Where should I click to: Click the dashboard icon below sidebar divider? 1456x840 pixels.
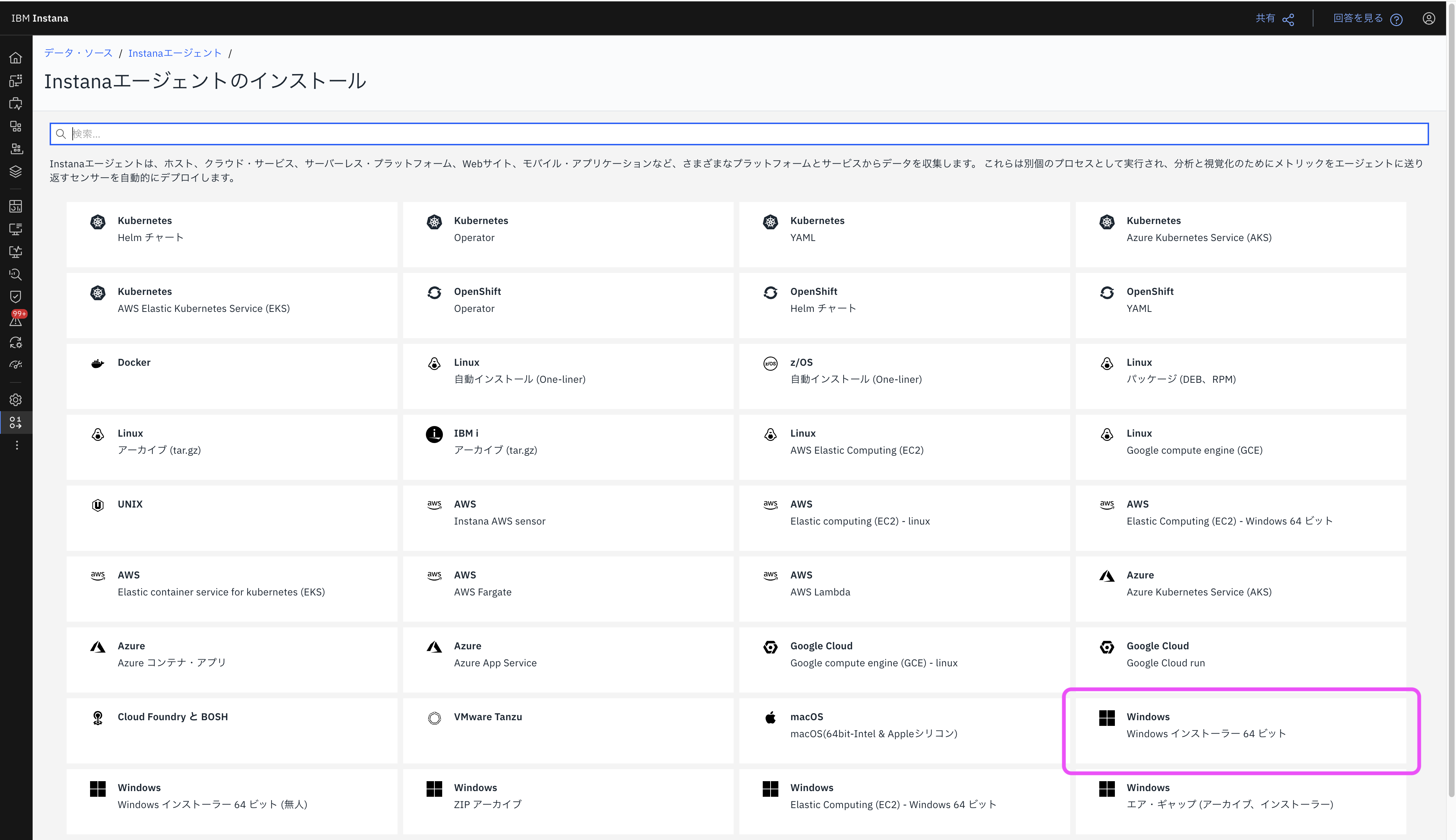coord(16,207)
